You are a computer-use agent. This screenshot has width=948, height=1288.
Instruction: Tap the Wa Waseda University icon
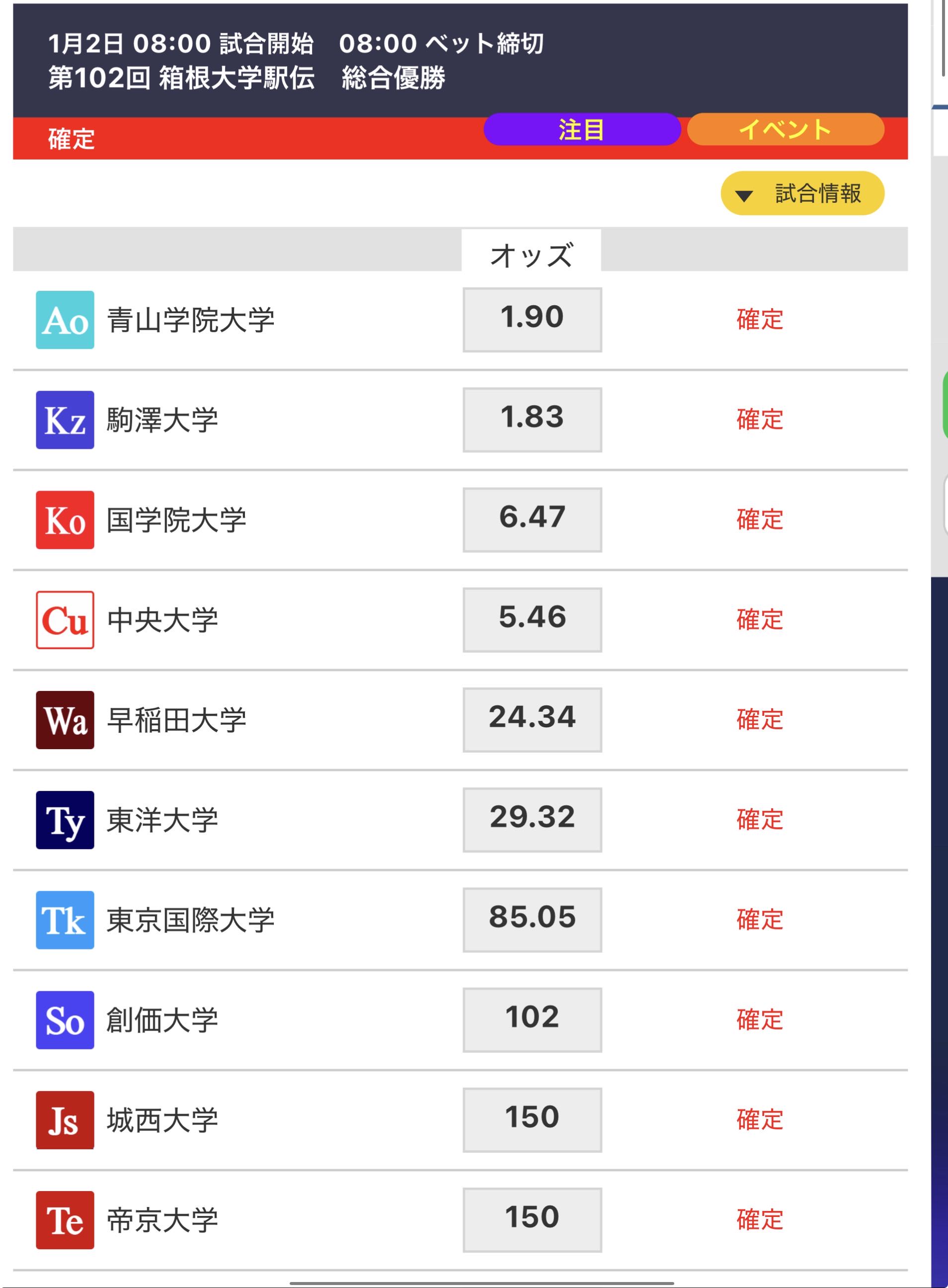point(65,720)
